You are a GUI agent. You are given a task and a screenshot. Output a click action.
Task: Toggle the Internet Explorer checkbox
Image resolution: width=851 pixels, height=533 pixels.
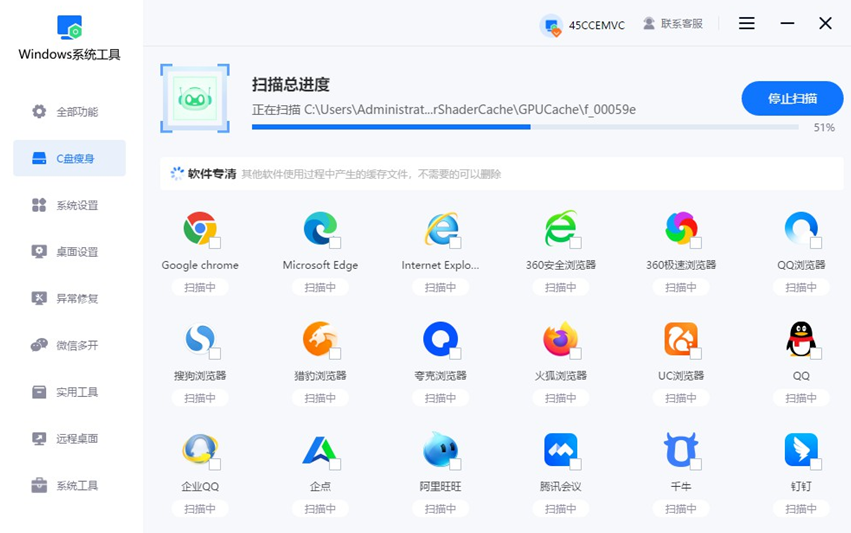point(455,243)
